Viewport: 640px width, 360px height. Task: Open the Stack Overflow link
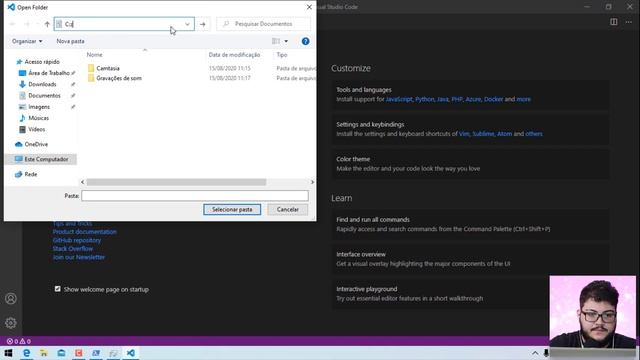pos(73,249)
